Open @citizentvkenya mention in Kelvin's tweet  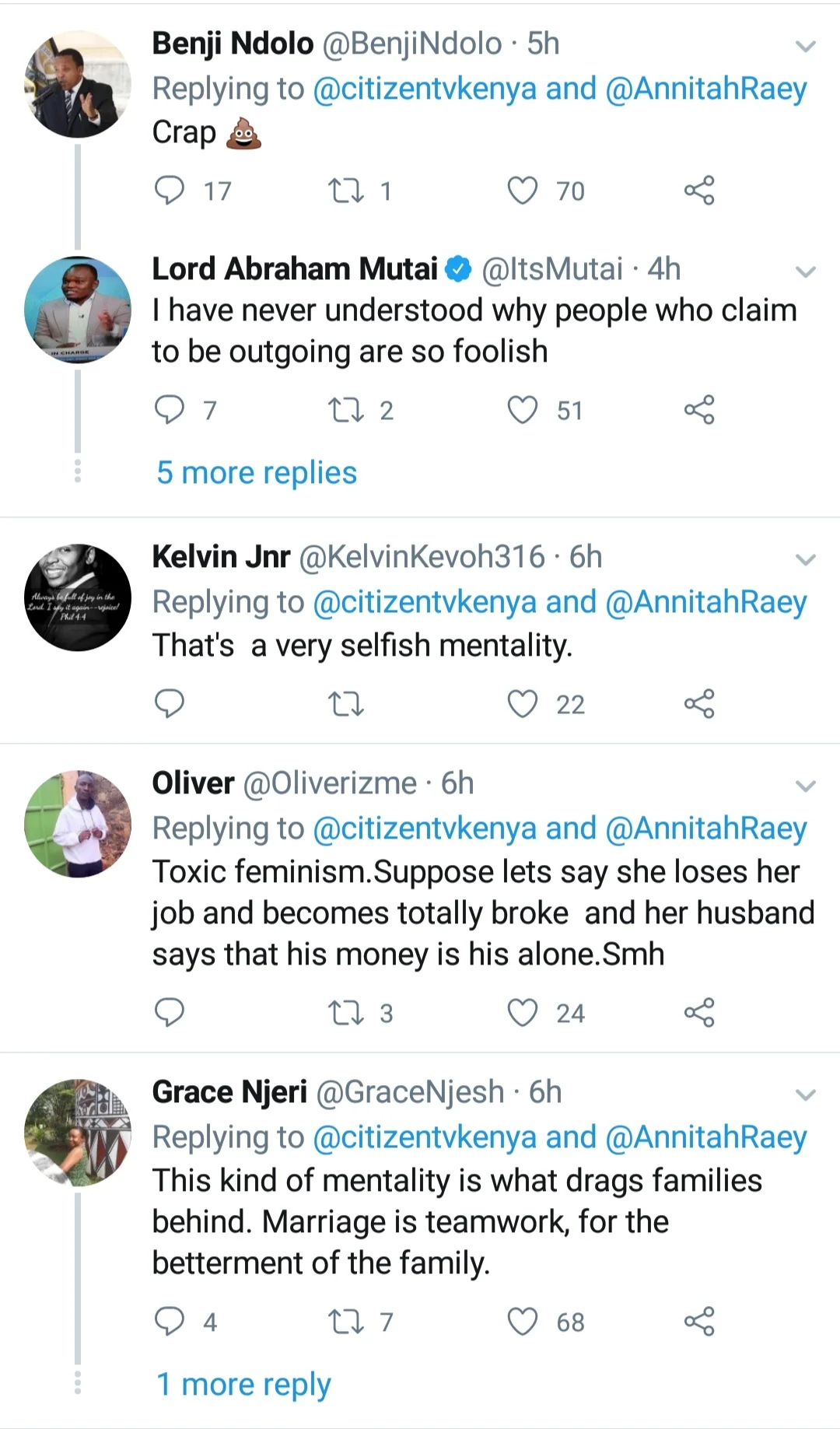tap(425, 603)
